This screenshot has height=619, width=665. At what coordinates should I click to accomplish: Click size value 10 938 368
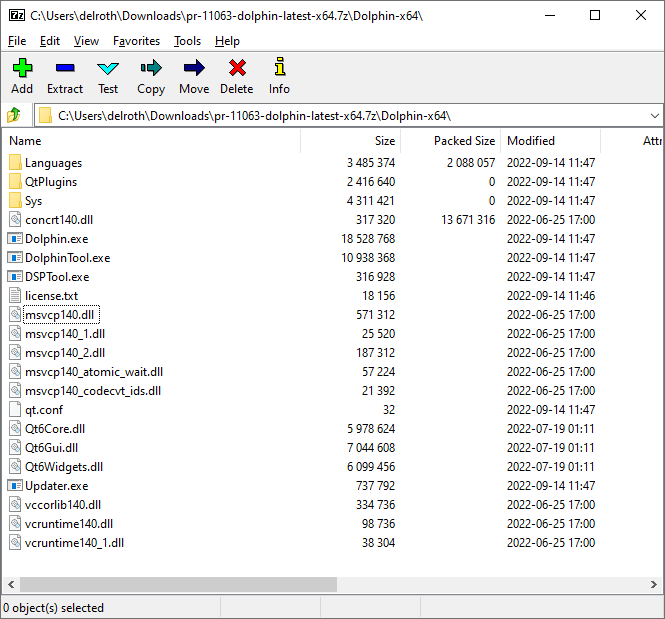tap(368, 258)
